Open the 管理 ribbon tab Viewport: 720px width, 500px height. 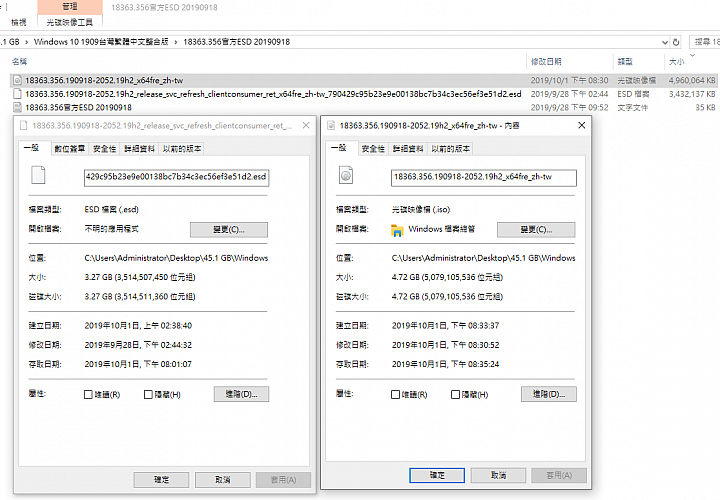pyautogui.click(x=70, y=7)
